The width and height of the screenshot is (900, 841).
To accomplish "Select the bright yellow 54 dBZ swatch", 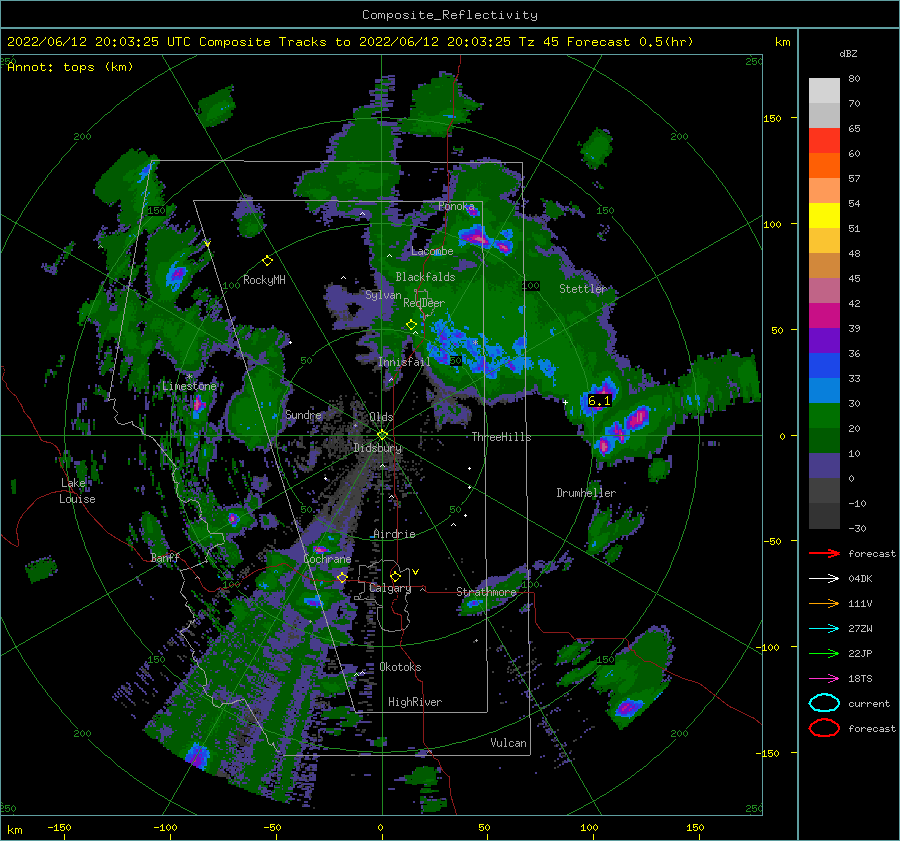I will tap(824, 215).
